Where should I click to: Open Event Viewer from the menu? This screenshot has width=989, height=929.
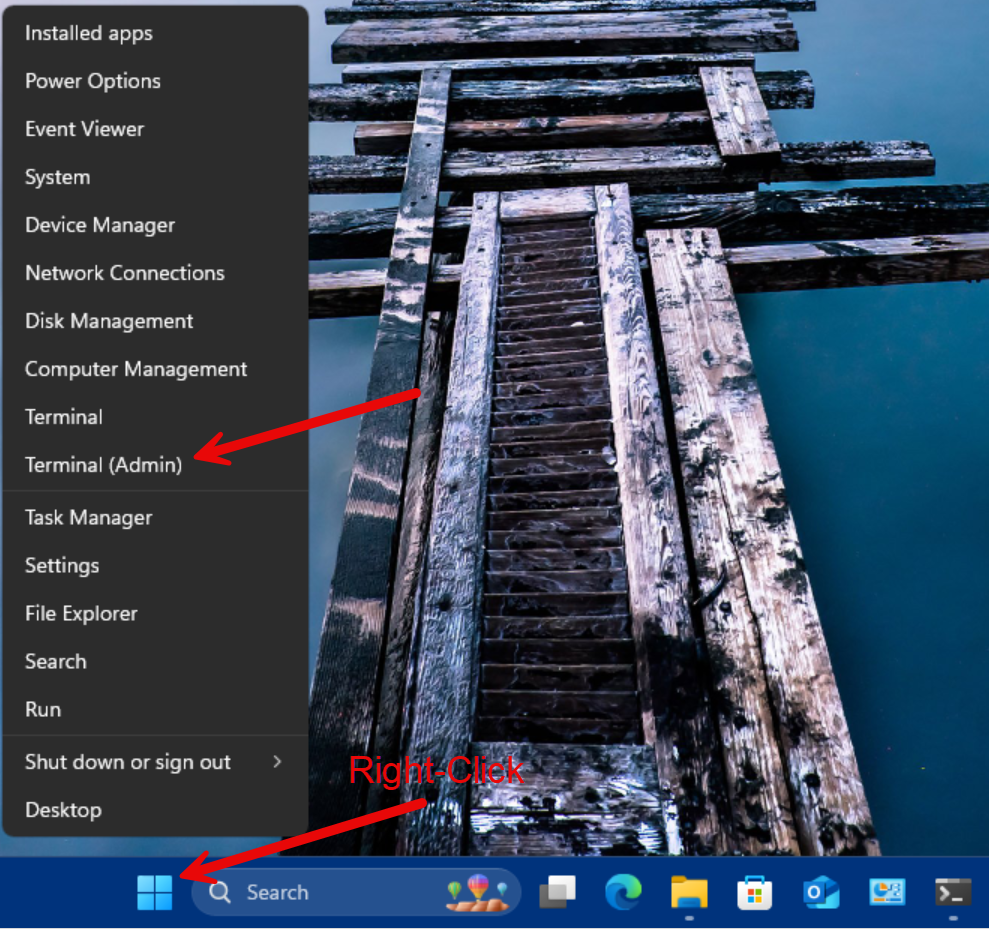[85, 129]
